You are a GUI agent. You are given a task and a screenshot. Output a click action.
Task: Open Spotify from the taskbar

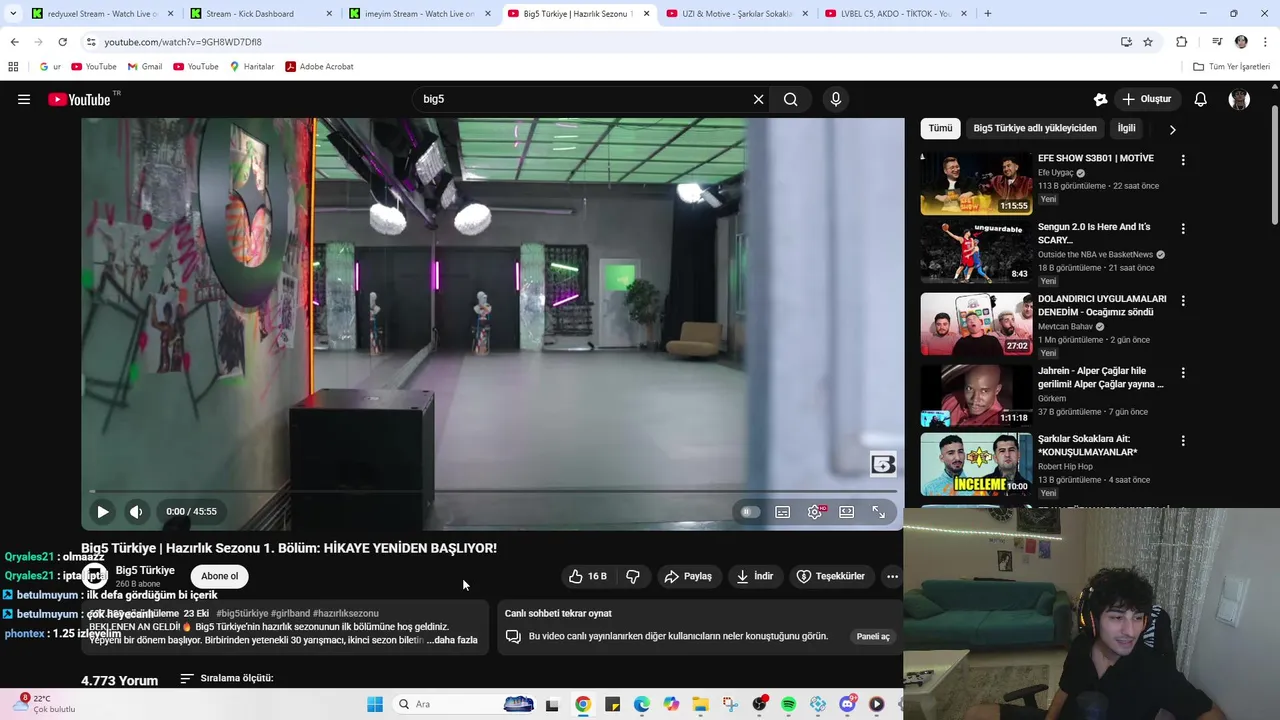(789, 704)
